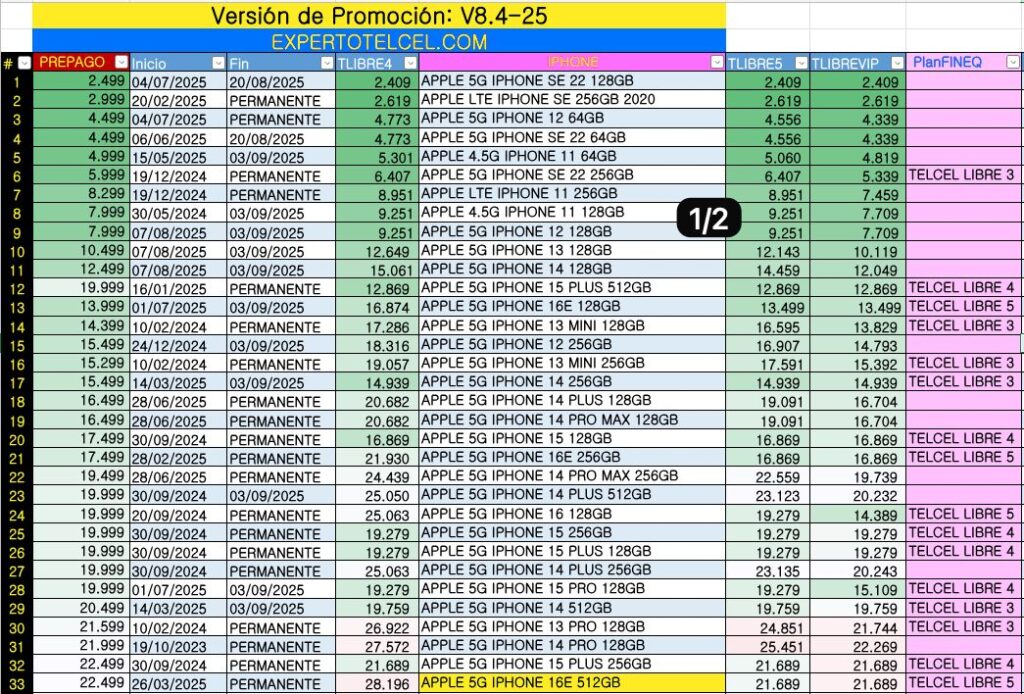Open the Inicio column filter dropdown
Screen dimensions: 1024x694
[219, 63]
